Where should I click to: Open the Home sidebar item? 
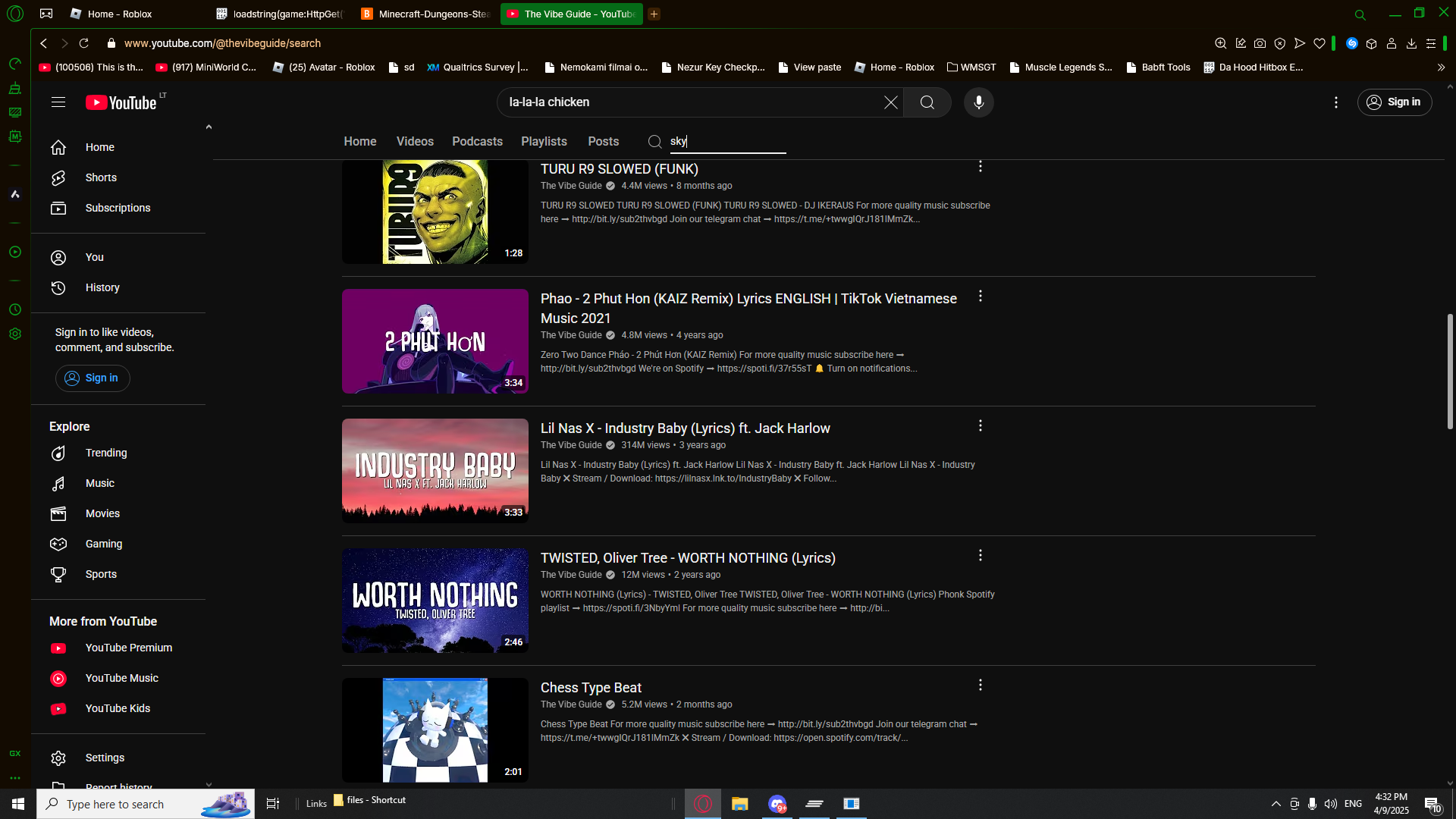pos(120,147)
